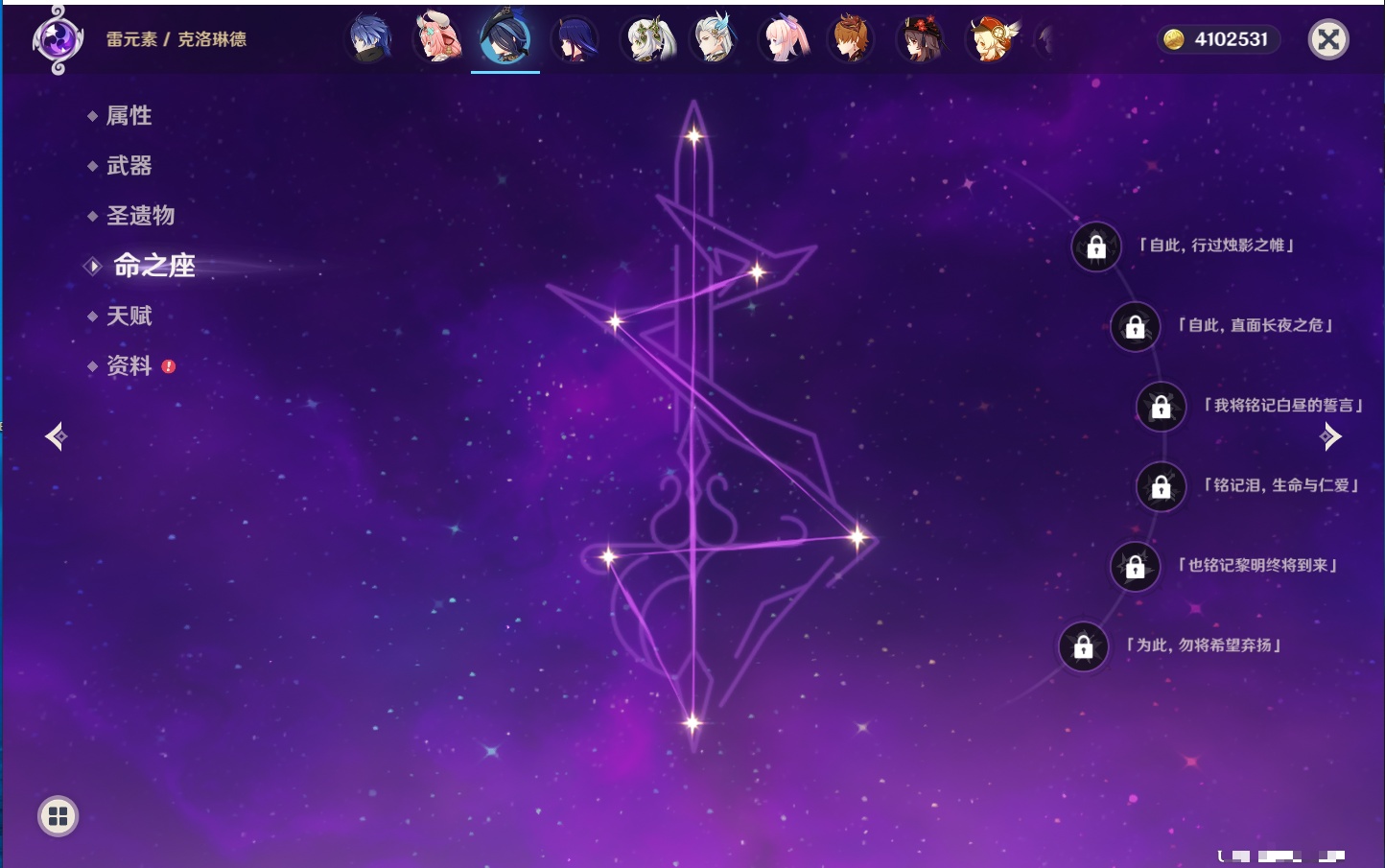Open the grid menu icon at bottom-left

(x=58, y=816)
